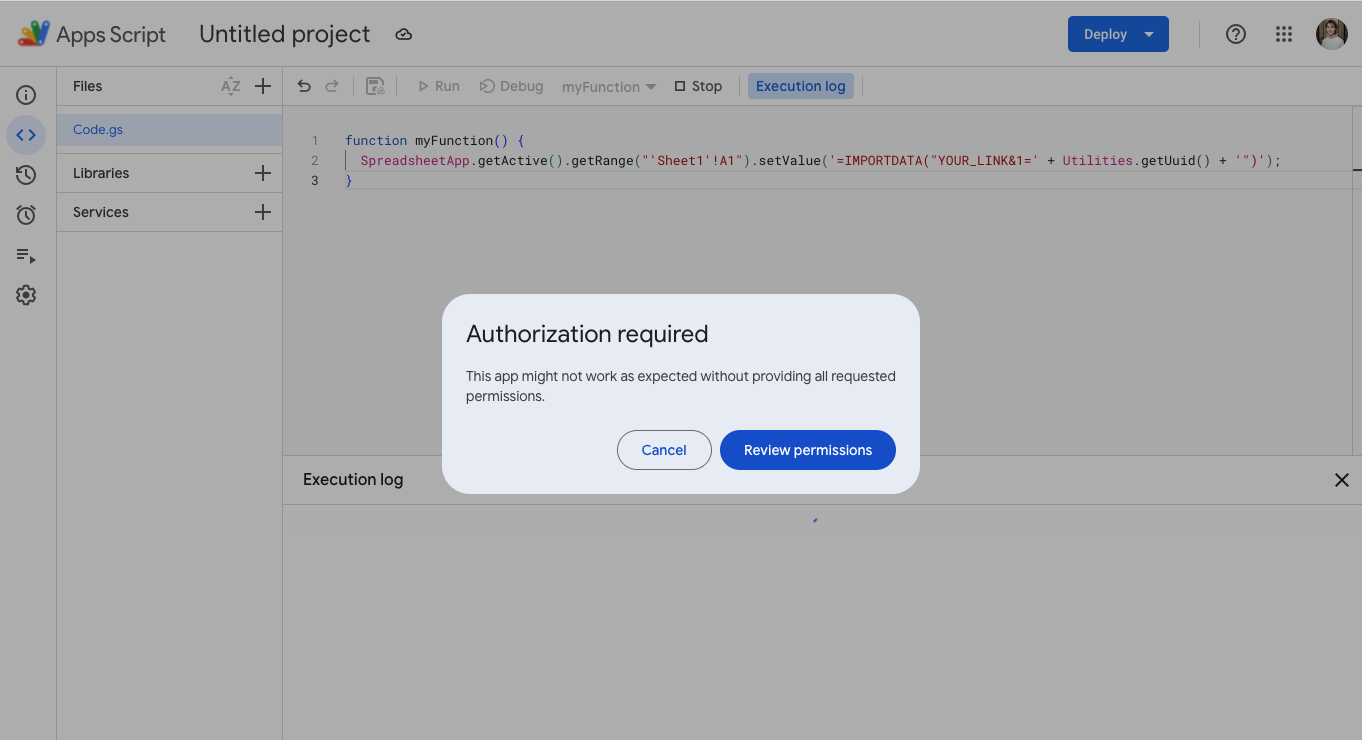Open the Deploy dropdown button
The height and width of the screenshot is (740, 1362).
coord(1118,34)
